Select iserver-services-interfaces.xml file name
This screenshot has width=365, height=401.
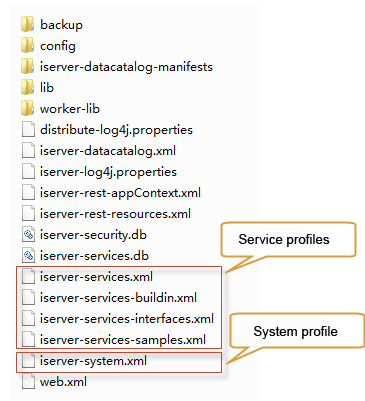[127, 319]
